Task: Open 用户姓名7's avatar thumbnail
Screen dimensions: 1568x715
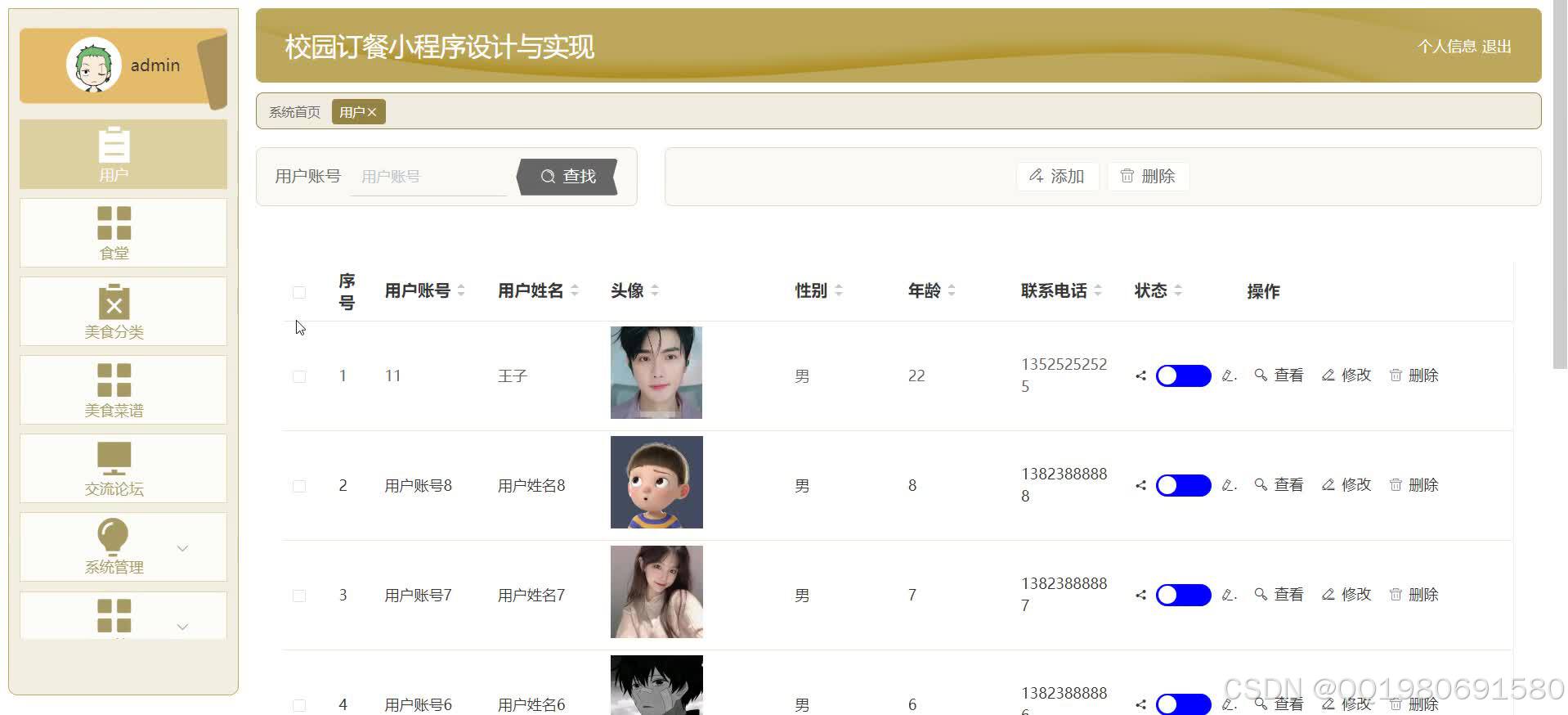Action: pos(656,592)
